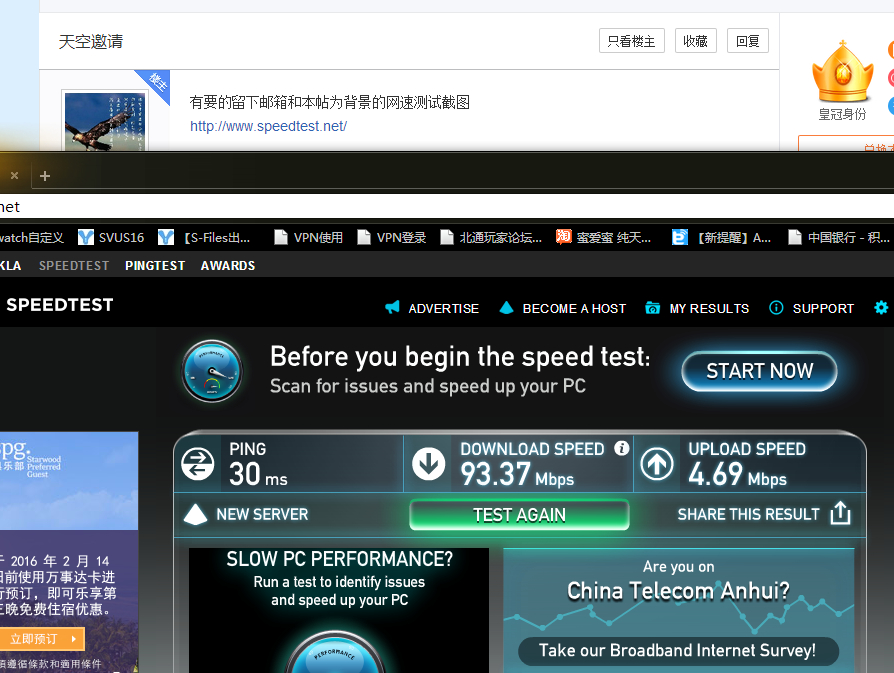Open a new browser tab
Image resolution: width=894 pixels, height=673 pixels.
tap(45, 176)
